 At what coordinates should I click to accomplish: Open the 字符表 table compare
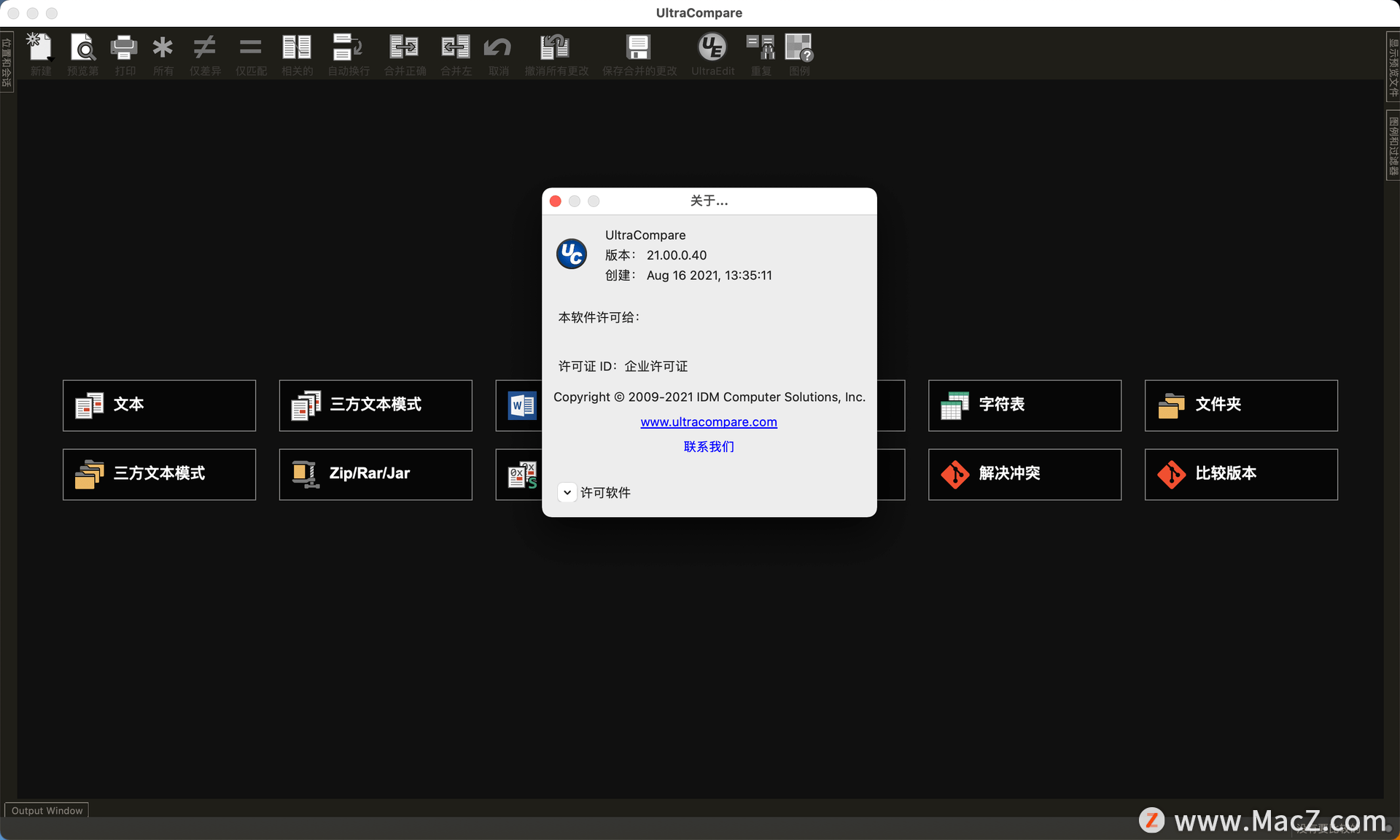pos(1024,405)
